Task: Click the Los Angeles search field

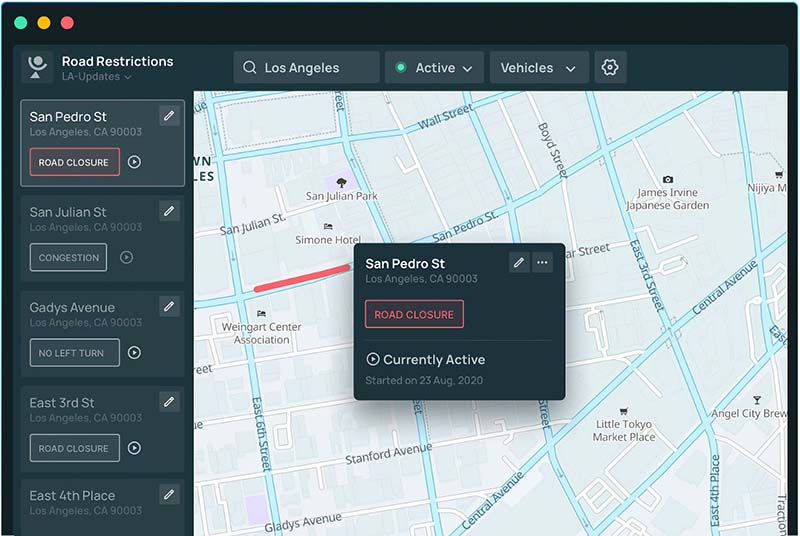Action: point(307,67)
